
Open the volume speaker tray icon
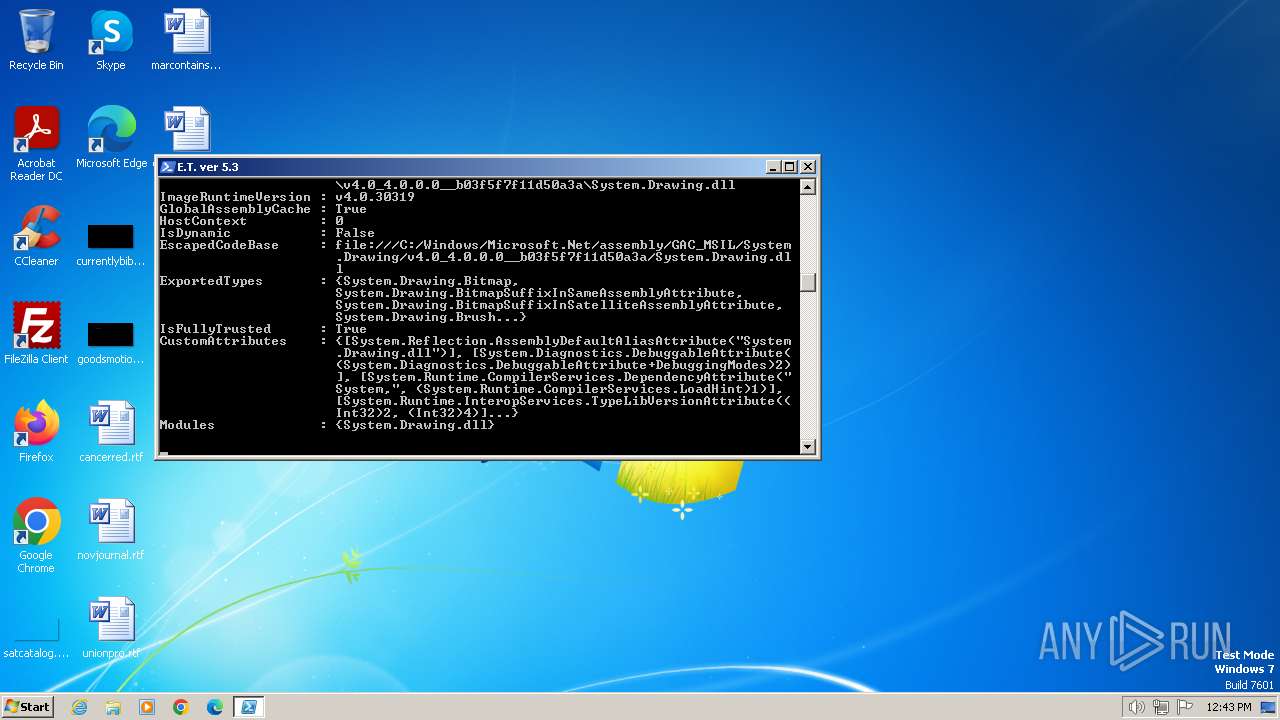point(1137,707)
